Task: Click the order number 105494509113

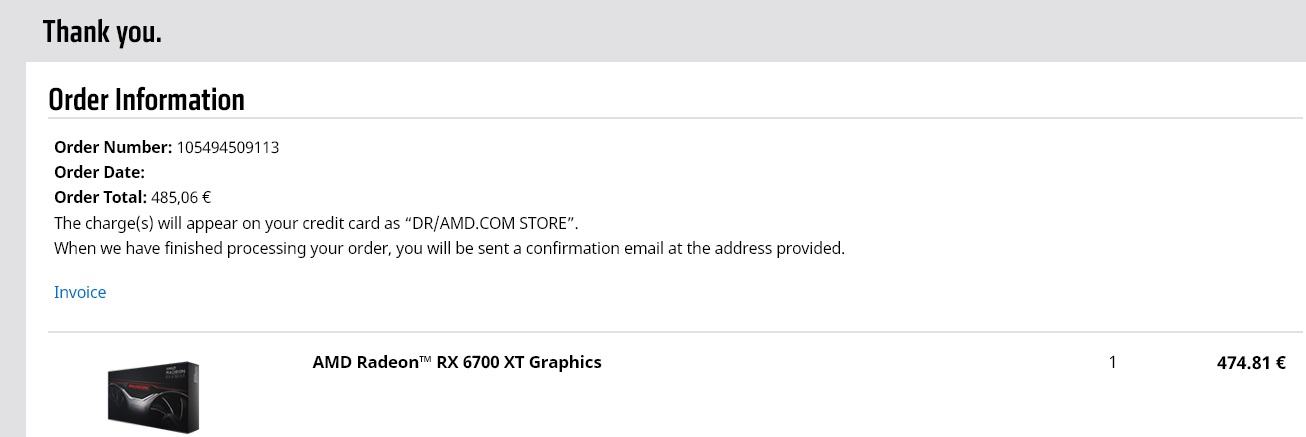Action: 228,147
